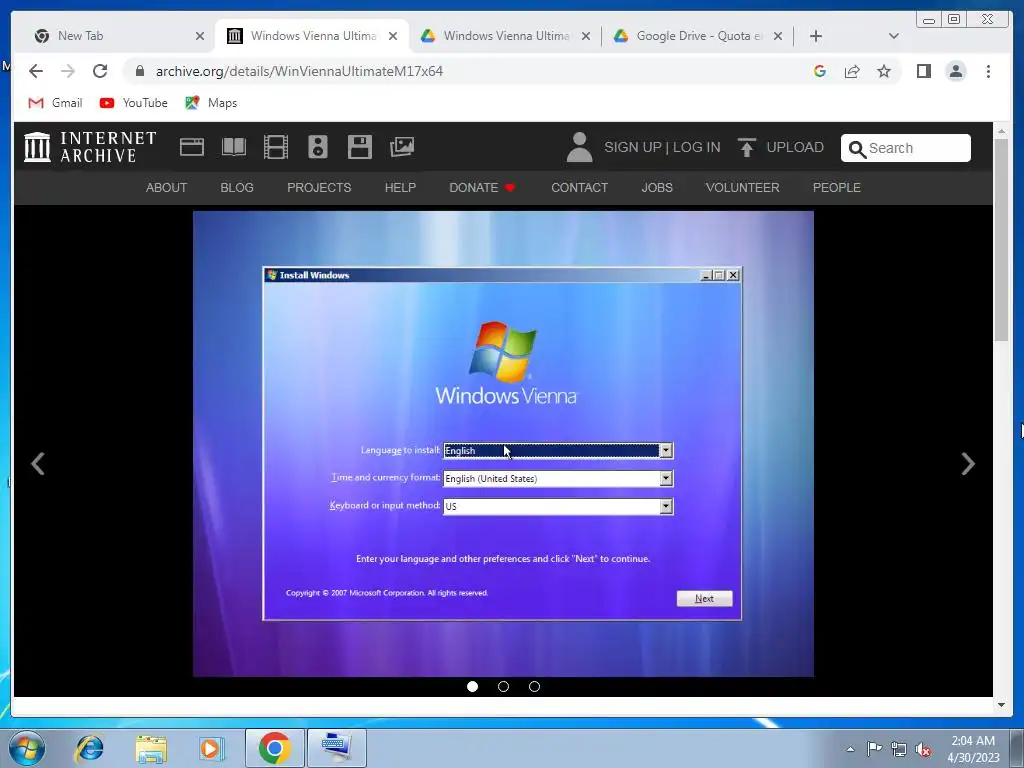Screen dimensions: 1024x768
Task: Open the JOBS link
Action: coord(657,187)
